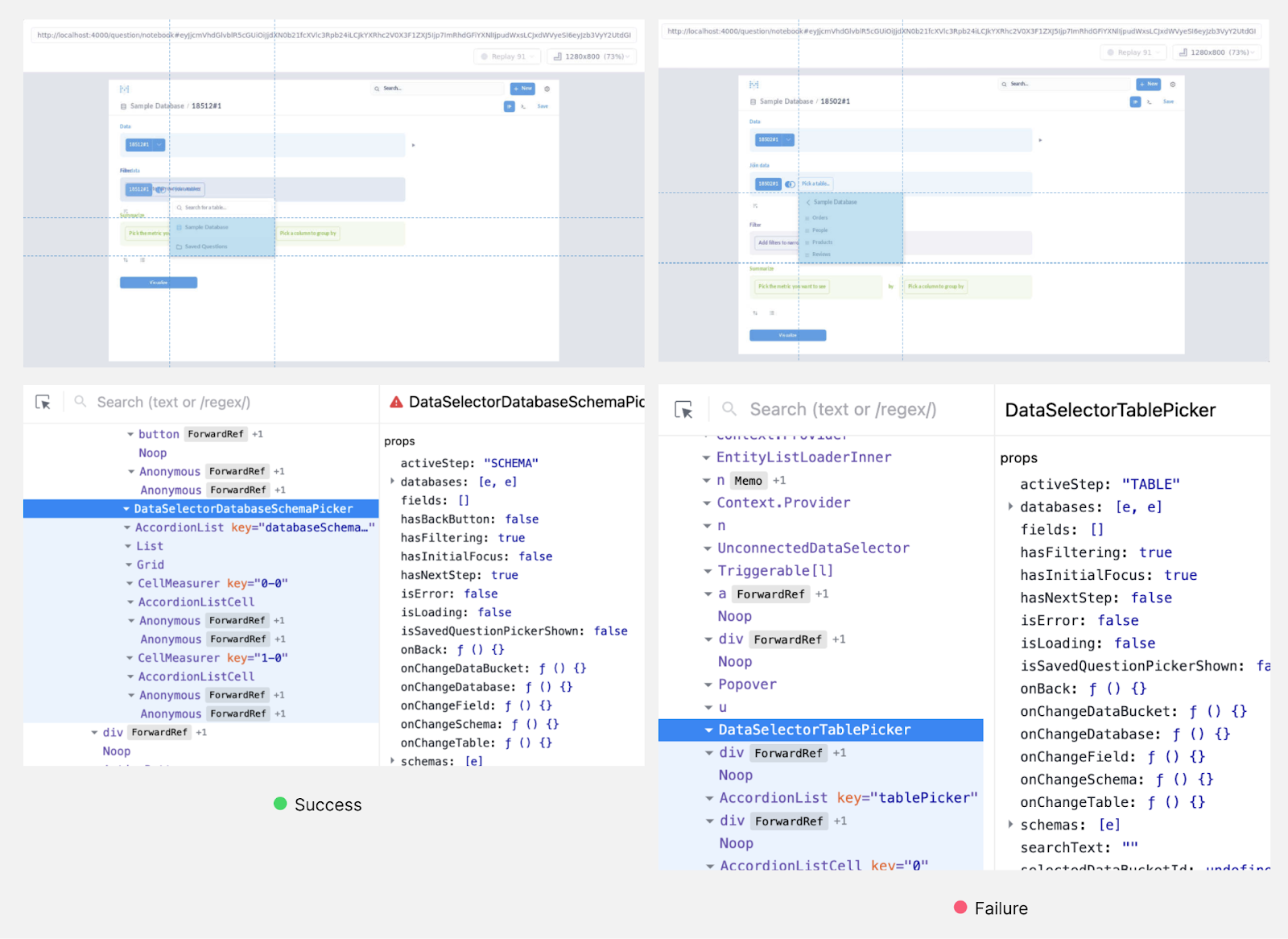Activate the element picker in the Failure DevTools
Image resolution: width=1288 pixels, height=939 pixels.
[683, 410]
